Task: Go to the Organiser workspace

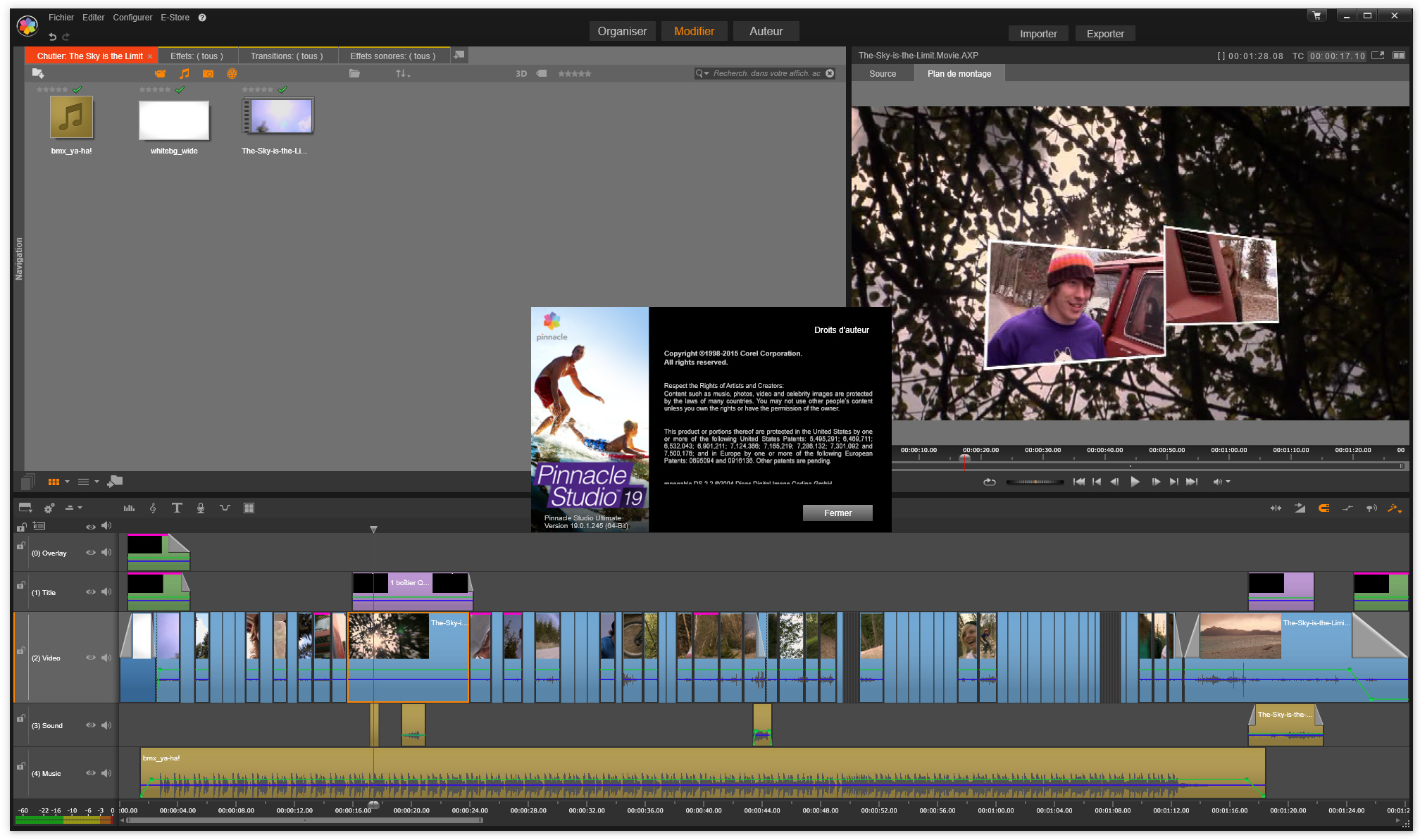Action: [x=622, y=31]
